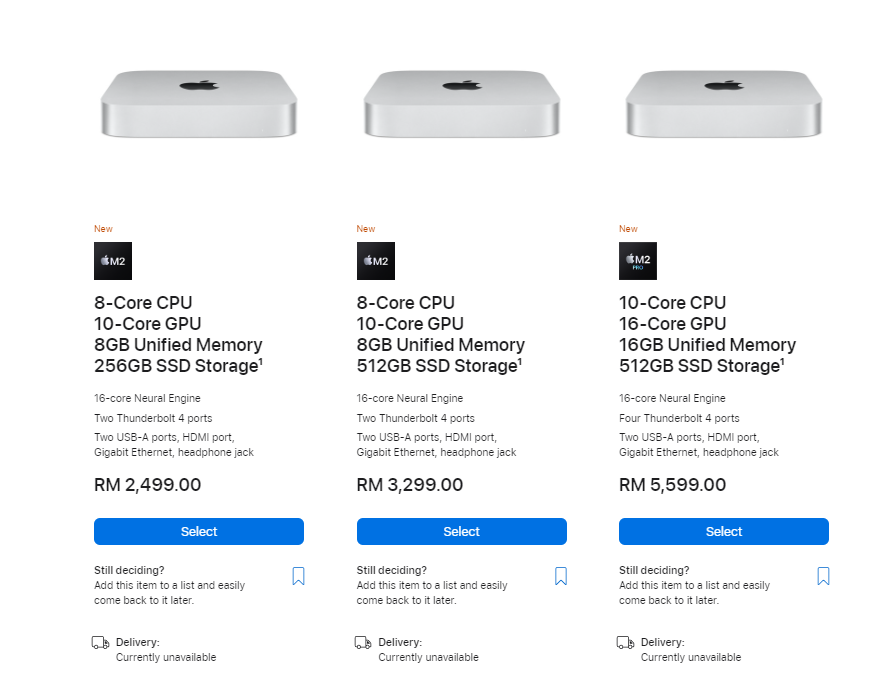The image size is (877, 673).
Task: Select the 8GB 512GB SSD Mac mini
Action: [461, 531]
